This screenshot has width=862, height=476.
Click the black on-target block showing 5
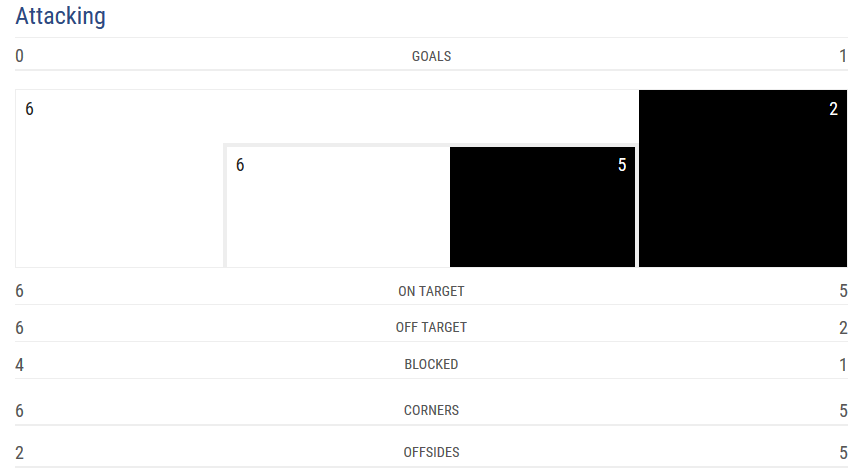[542, 207]
